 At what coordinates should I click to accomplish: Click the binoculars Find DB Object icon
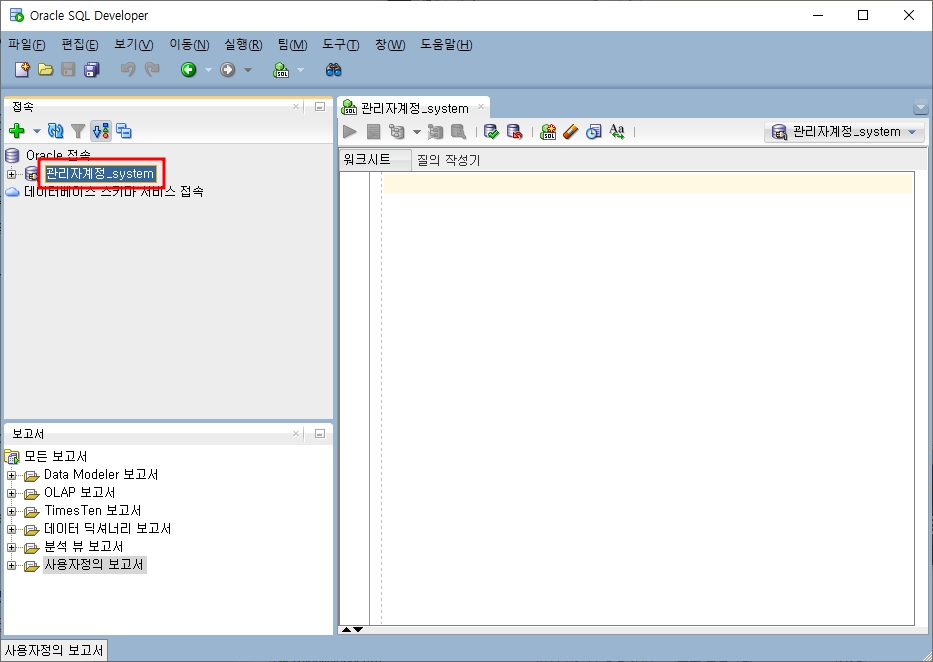(333, 70)
